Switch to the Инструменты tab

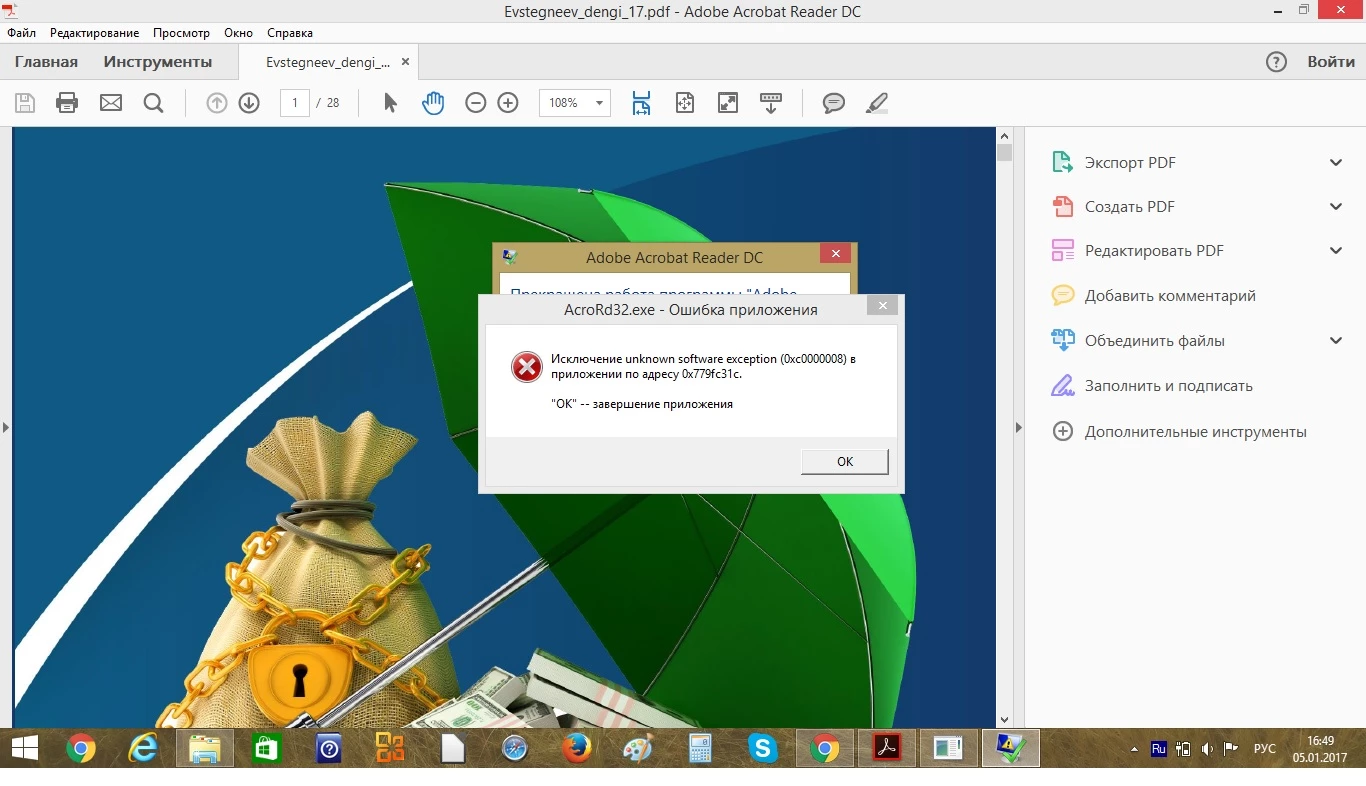pyautogui.click(x=158, y=62)
